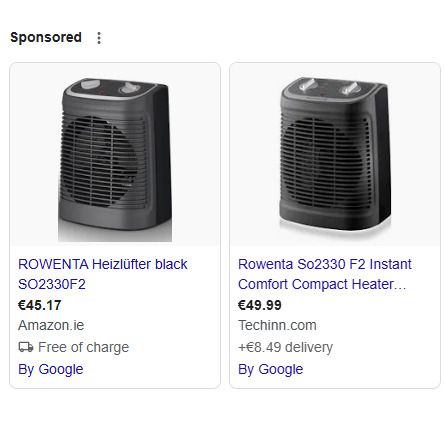Open the ROWENTA Heizlüfter black SO2330F2 link
The width and height of the screenshot is (445, 421).
pos(103,274)
